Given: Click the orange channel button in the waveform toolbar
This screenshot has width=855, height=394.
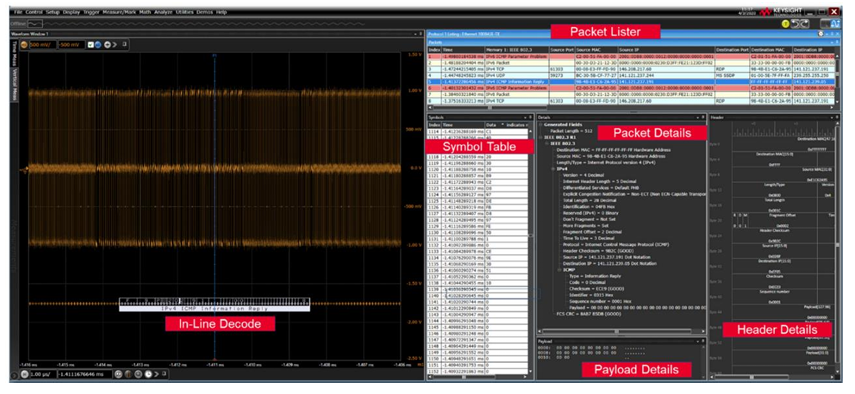Looking at the screenshot, I should click(24, 44).
